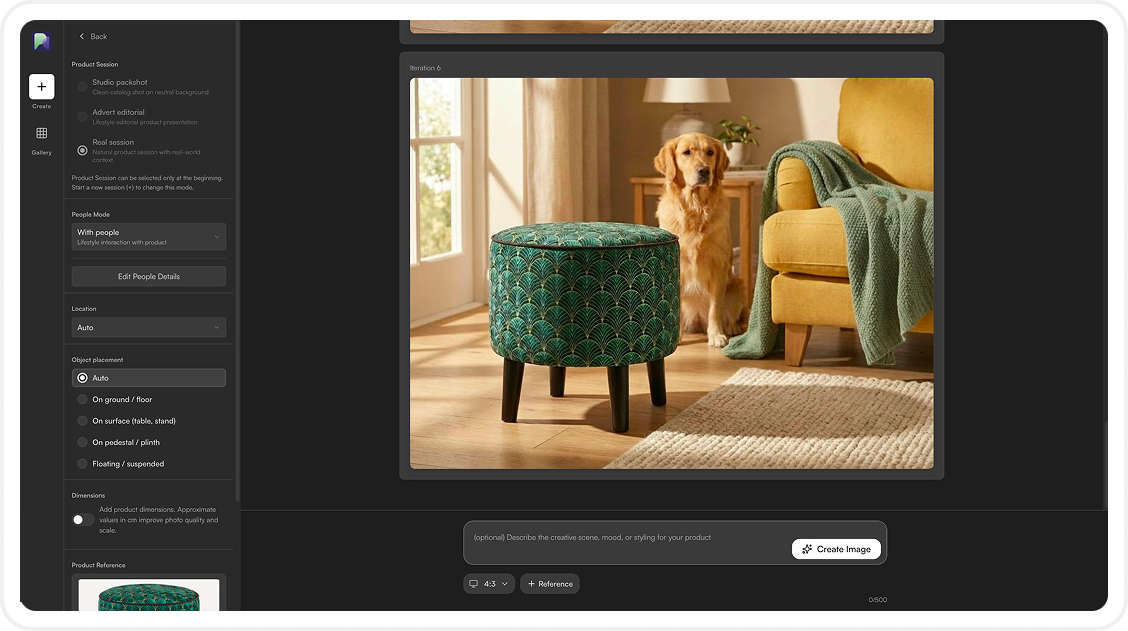Viewport: 1128px width, 631px height.
Task: Toggle the Dimensions switch
Action: pyautogui.click(x=82, y=519)
